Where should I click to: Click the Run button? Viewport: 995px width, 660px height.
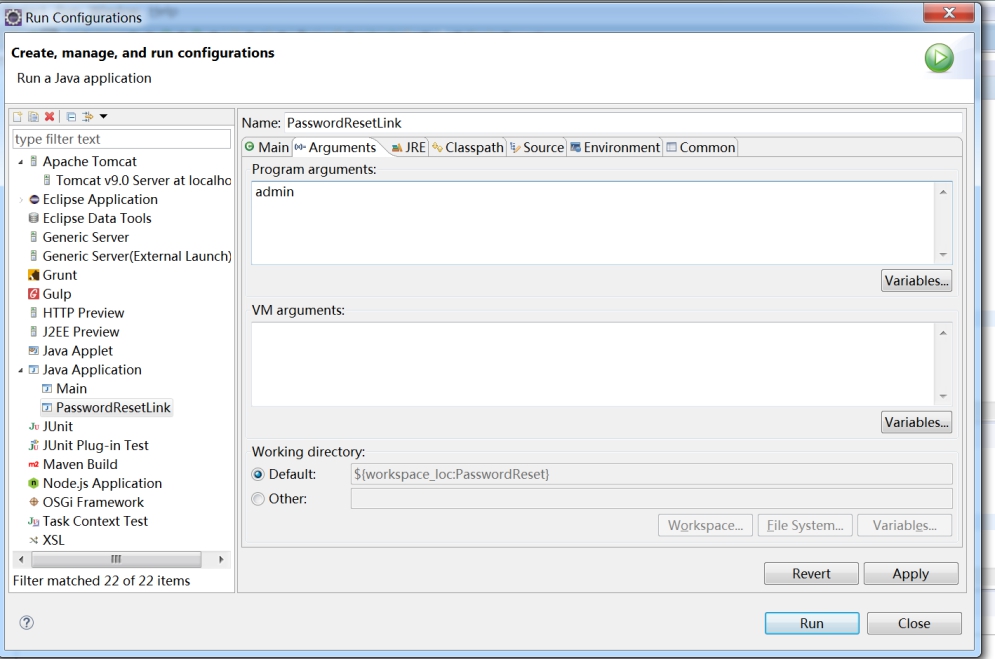(x=812, y=623)
